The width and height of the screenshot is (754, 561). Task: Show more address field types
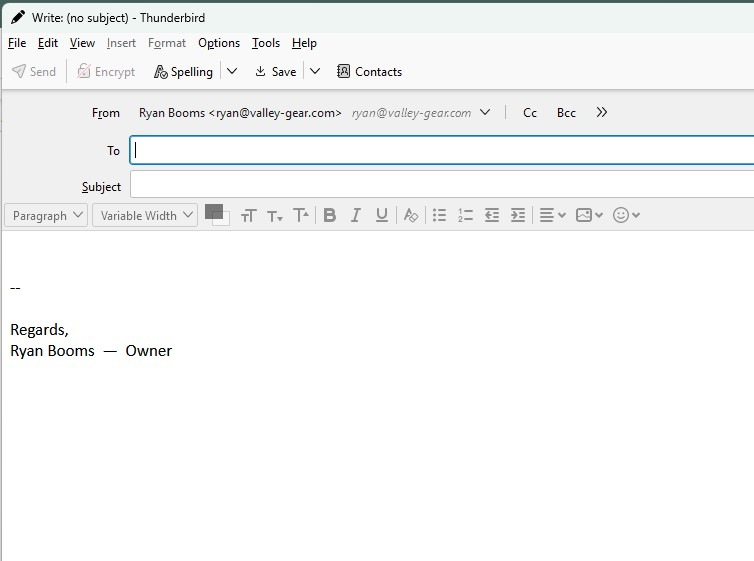point(602,112)
